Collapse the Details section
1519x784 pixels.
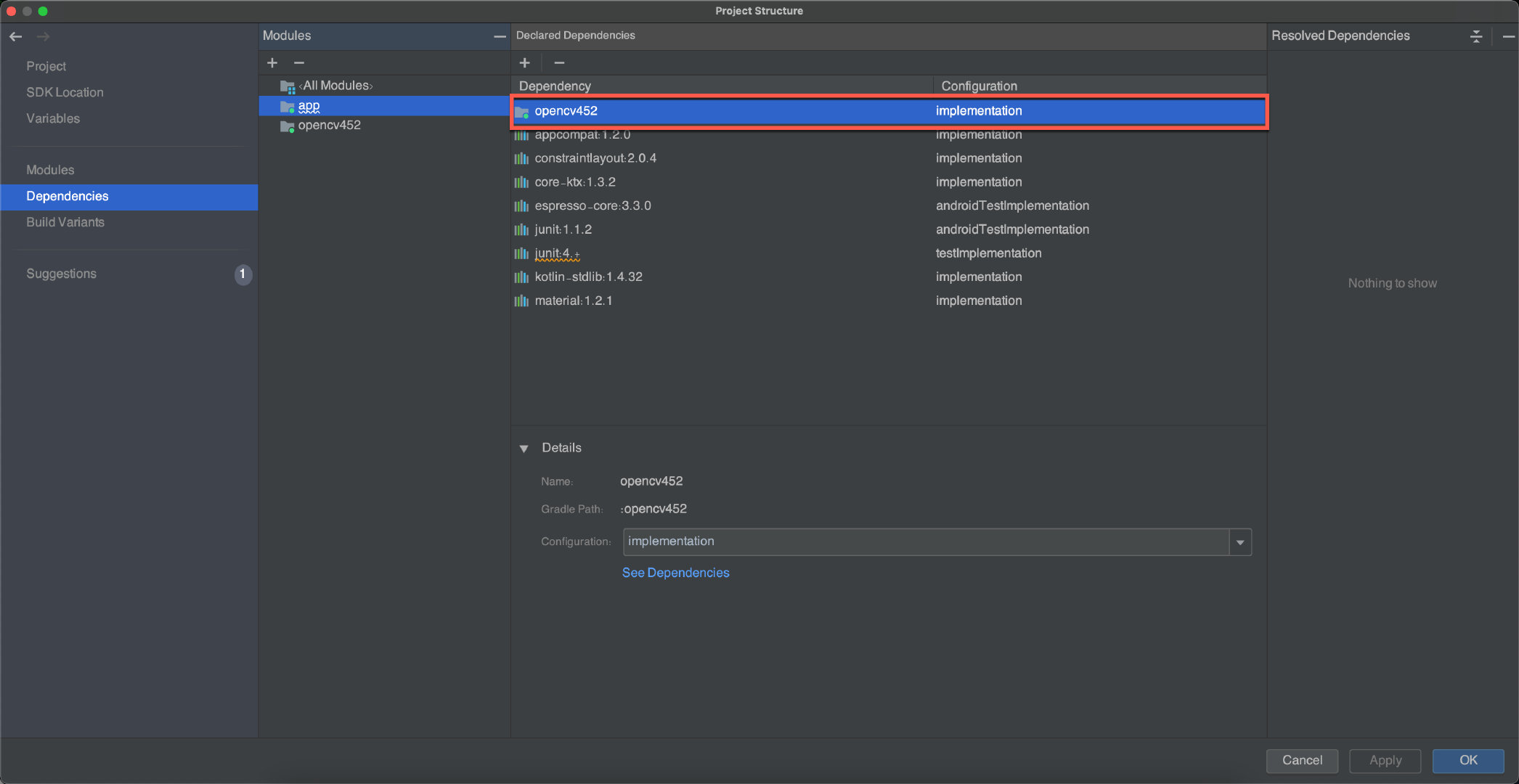tap(524, 449)
